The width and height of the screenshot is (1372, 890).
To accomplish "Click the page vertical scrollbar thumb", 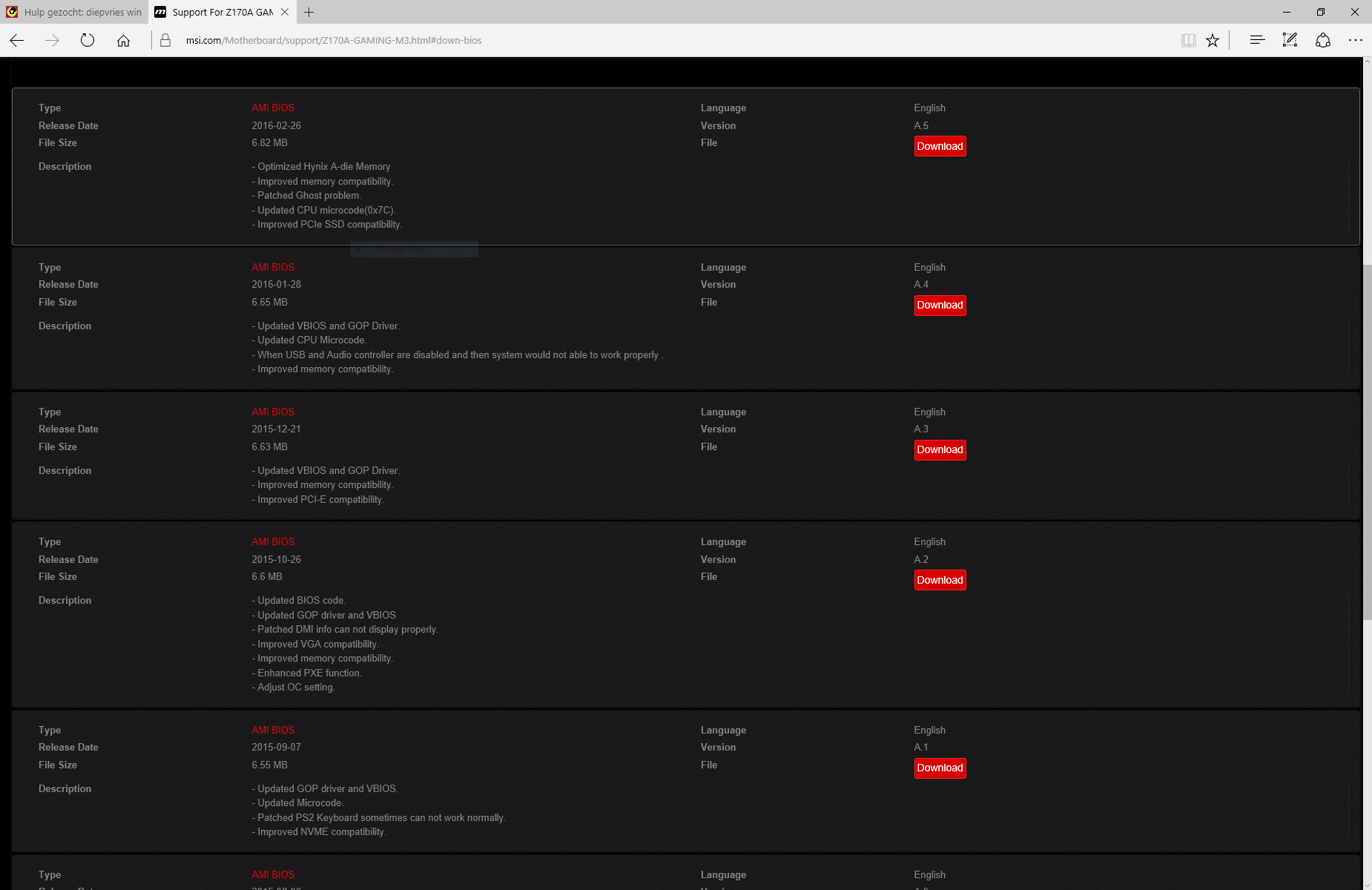I will pos(1367,442).
